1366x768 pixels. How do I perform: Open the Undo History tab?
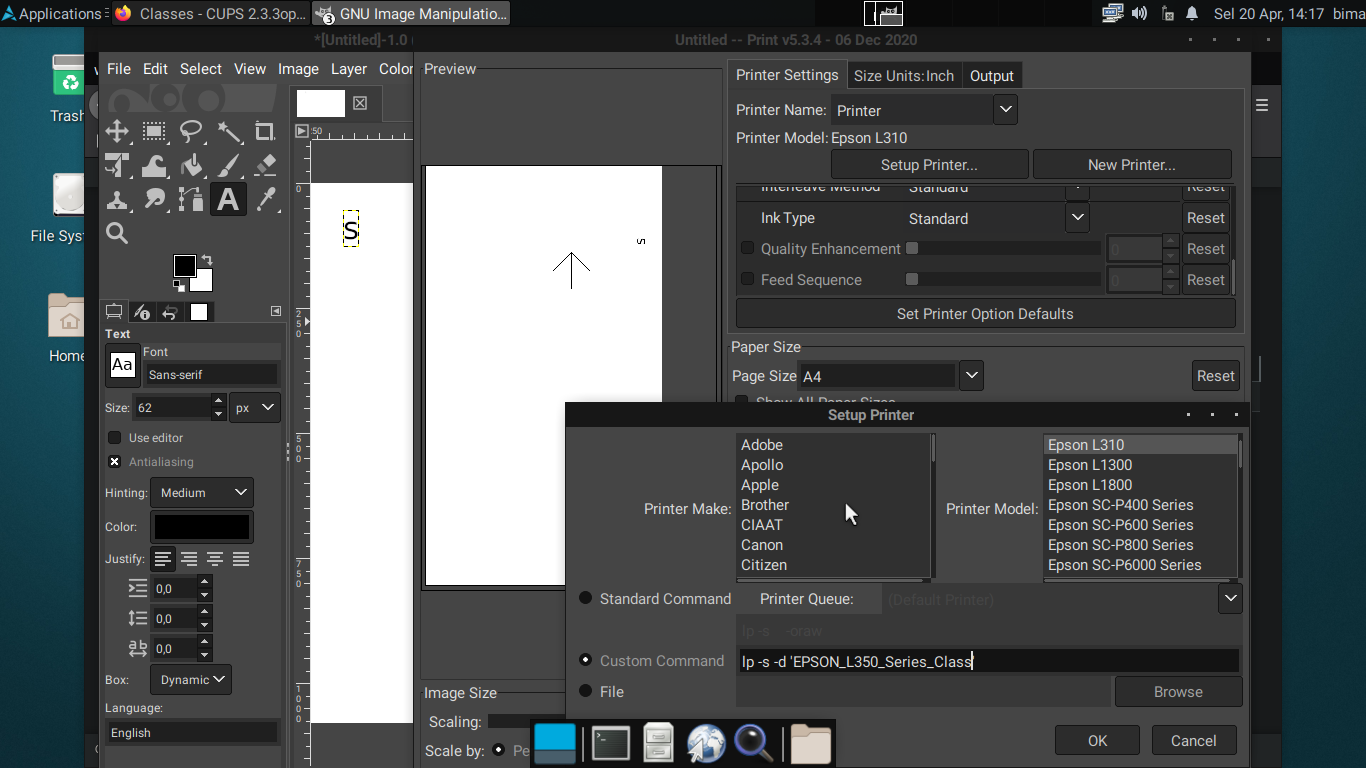(x=170, y=312)
